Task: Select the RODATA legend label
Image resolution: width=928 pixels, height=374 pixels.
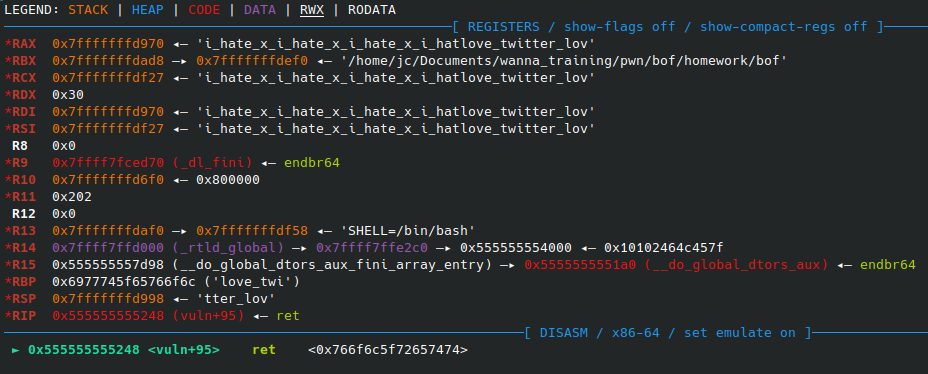Action: click(372, 10)
